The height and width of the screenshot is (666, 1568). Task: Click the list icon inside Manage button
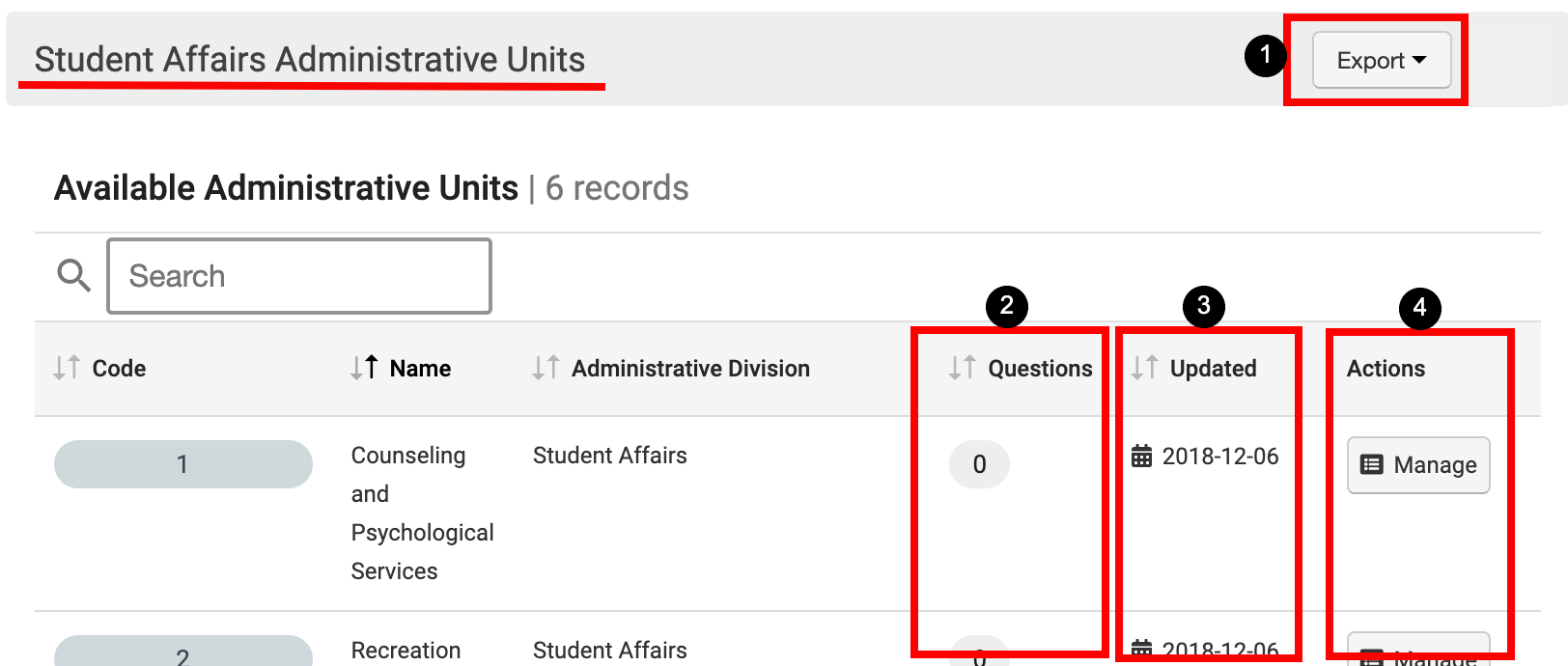(1371, 465)
